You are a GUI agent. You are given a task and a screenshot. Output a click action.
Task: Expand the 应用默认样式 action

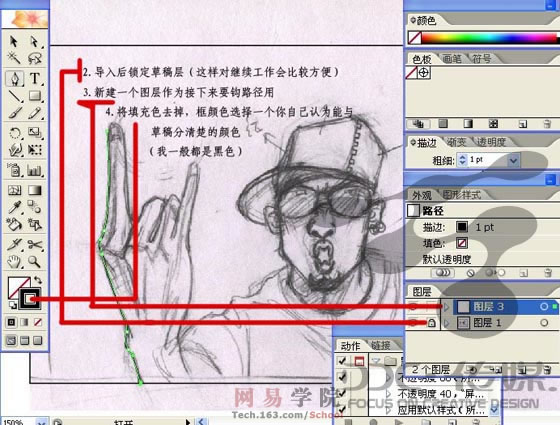pos(389,410)
